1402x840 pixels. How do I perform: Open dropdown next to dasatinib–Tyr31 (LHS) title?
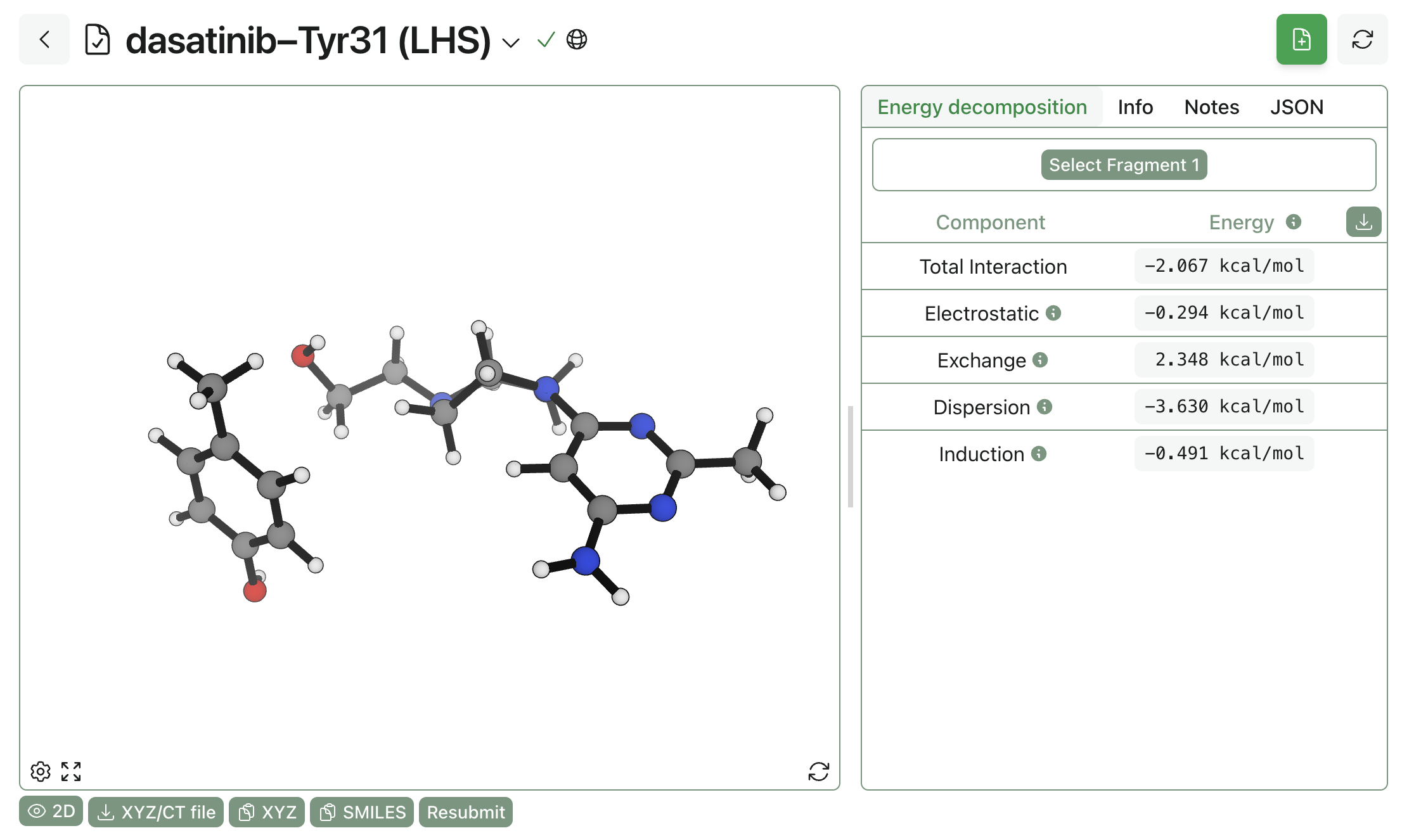[511, 42]
